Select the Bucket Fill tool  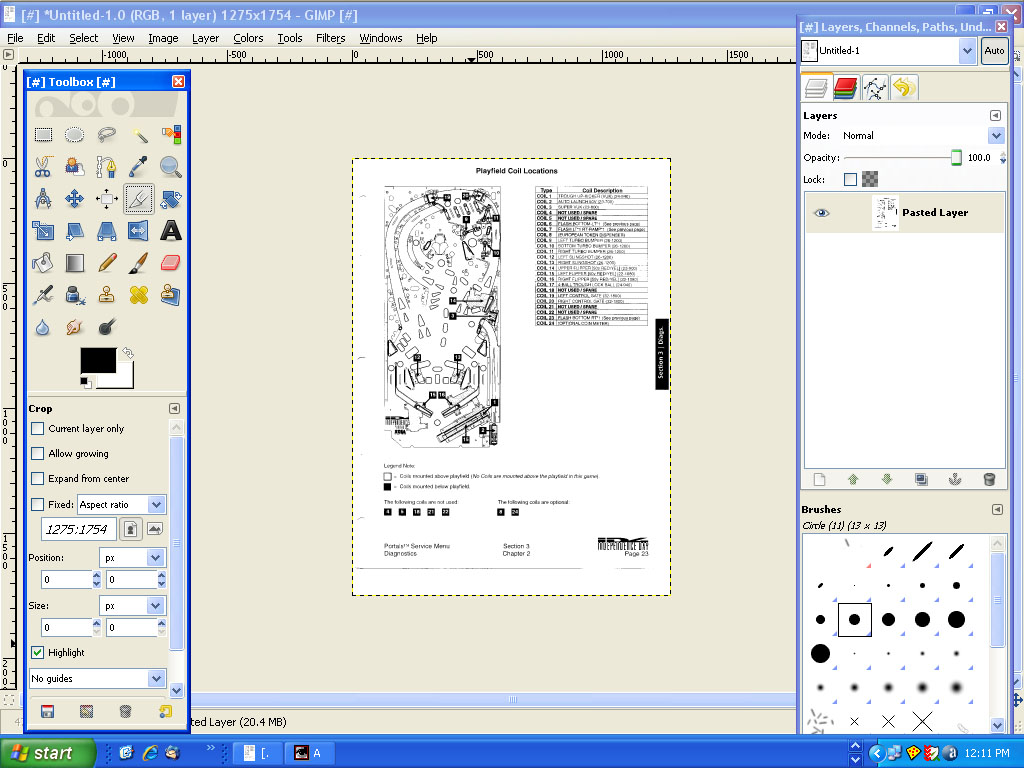43,264
